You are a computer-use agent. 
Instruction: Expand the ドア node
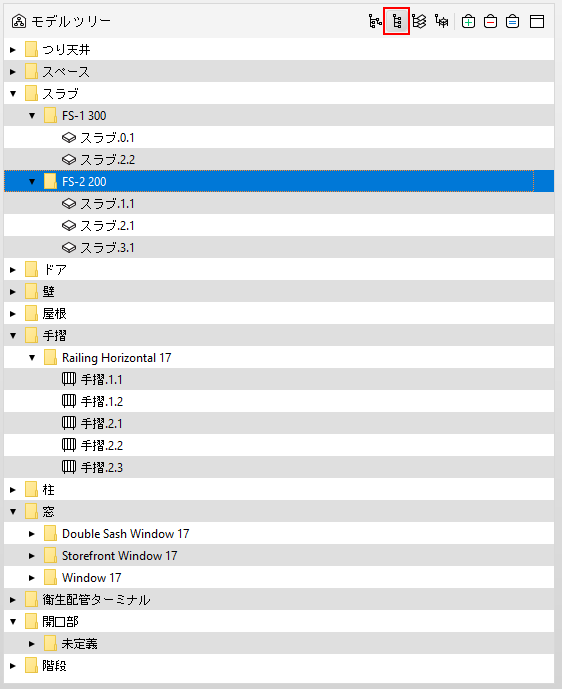13,269
